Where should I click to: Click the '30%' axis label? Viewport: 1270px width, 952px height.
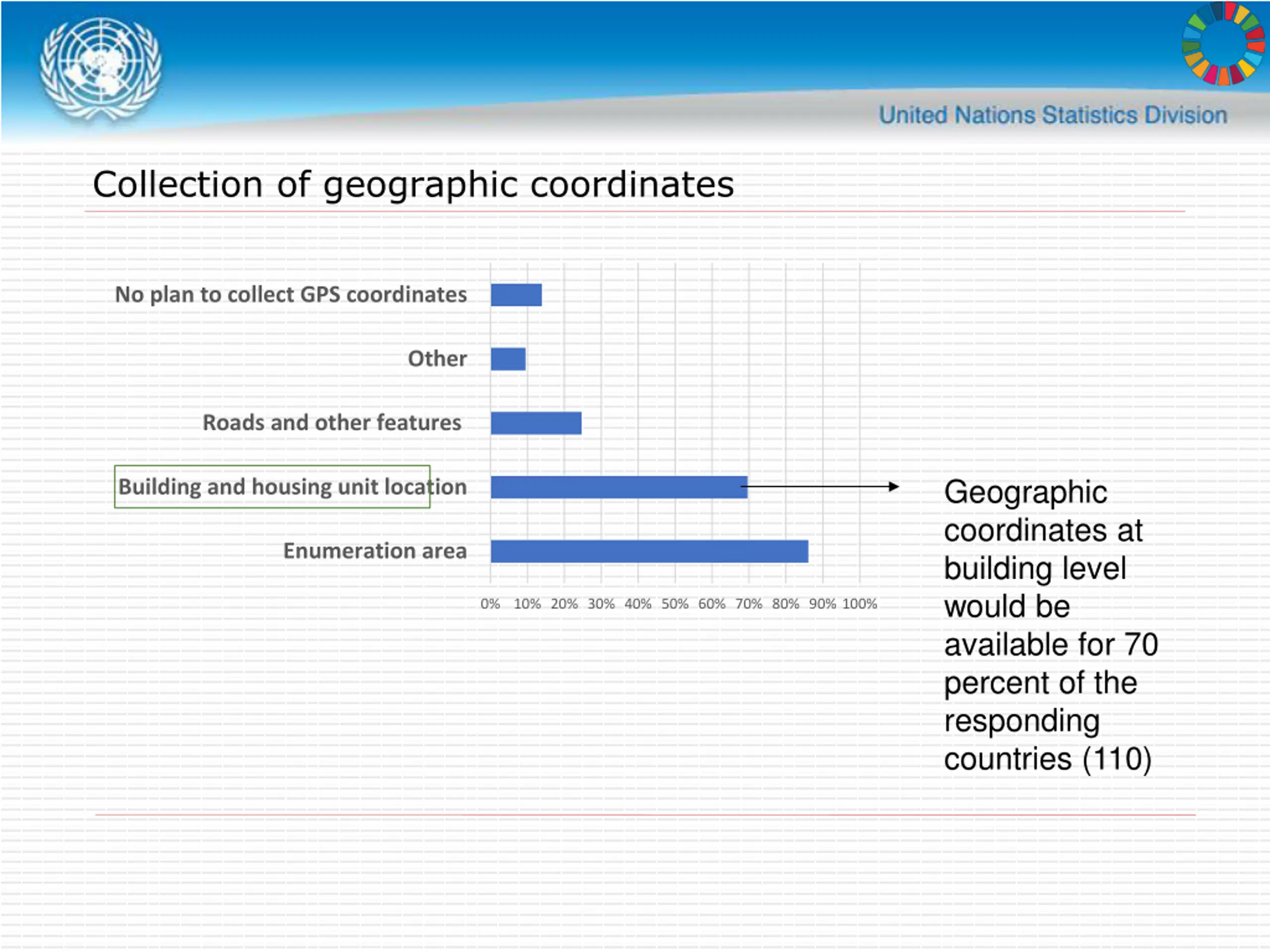(601, 604)
